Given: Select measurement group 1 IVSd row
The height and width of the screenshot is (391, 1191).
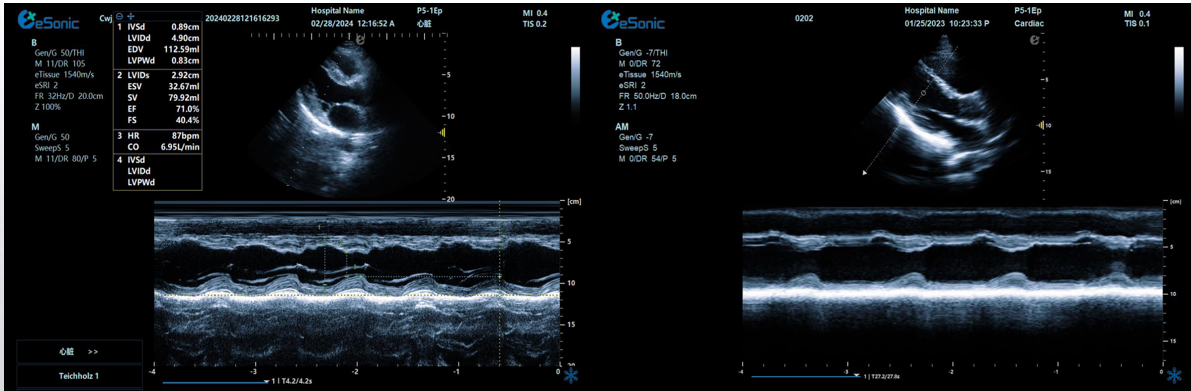Looking at the screenshot, I should pyautogui.click(x=157, y=27).
